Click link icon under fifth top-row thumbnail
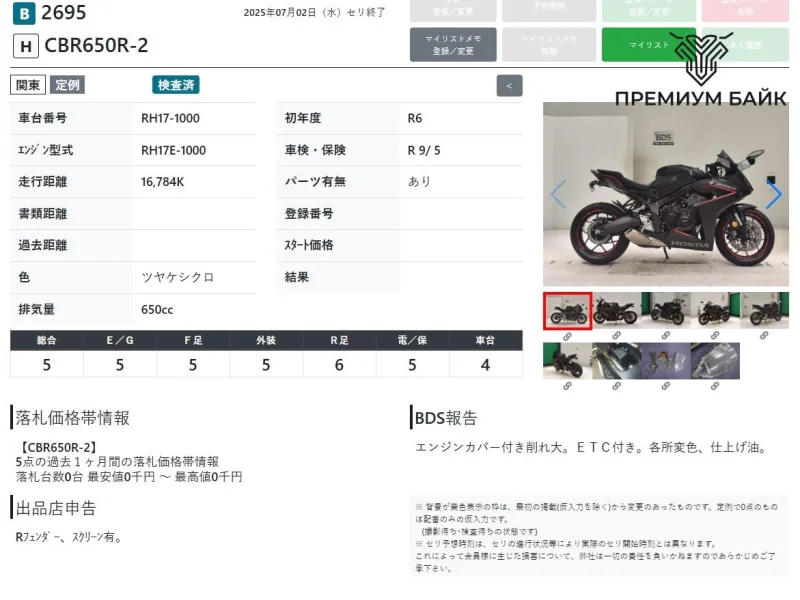Image resolution: width=800 pixels, height=600 pixels. 763,336
